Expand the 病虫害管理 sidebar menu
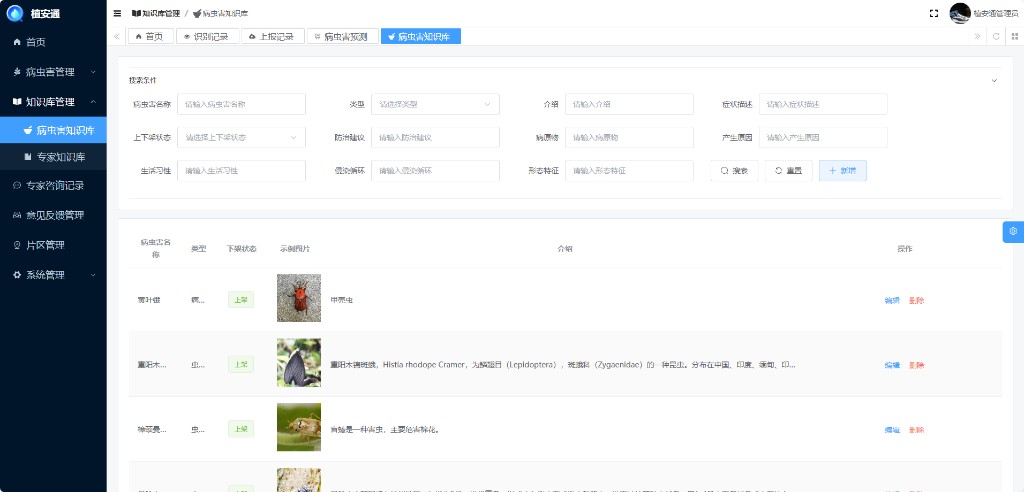This screenshot has width=1024, height=492. pos(53,72)
